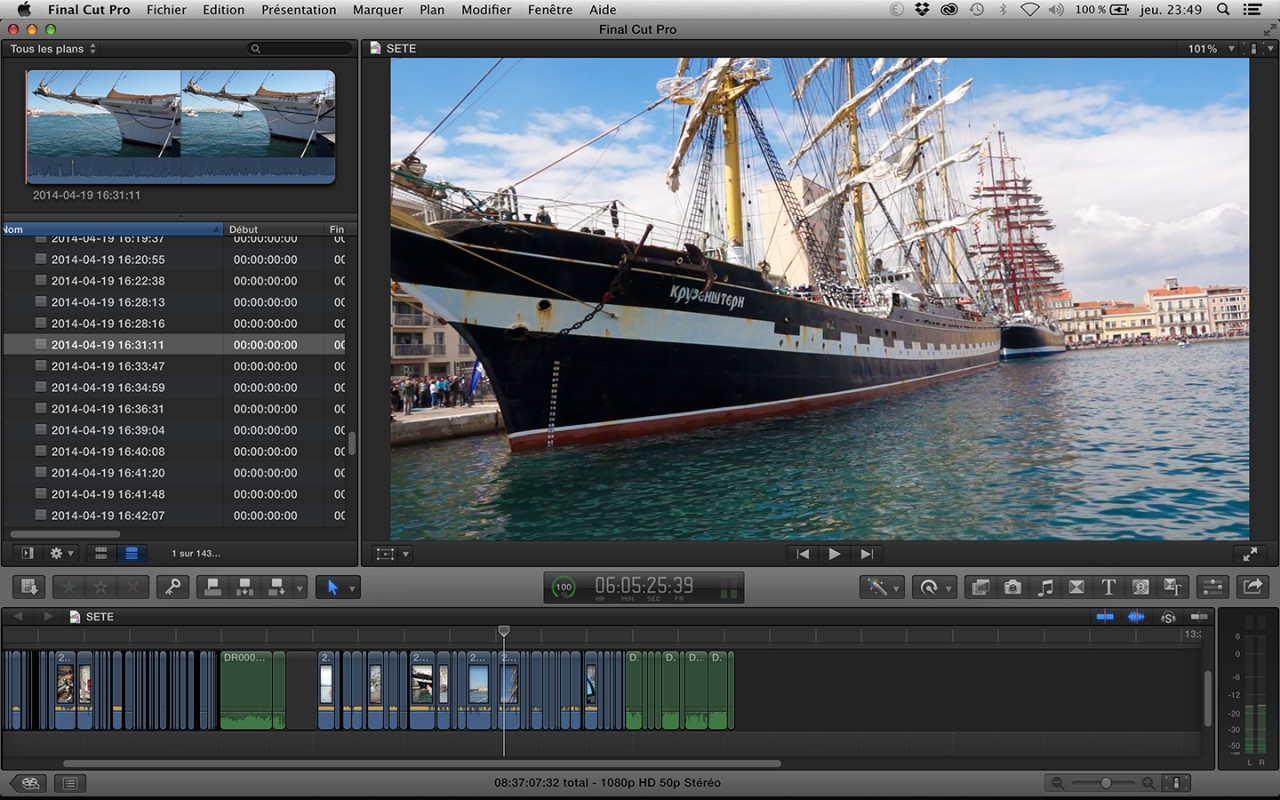Open the Présentation menu
Image resolution: width=1280 pixels, height=800 pixels.
(x=299, y=10)
